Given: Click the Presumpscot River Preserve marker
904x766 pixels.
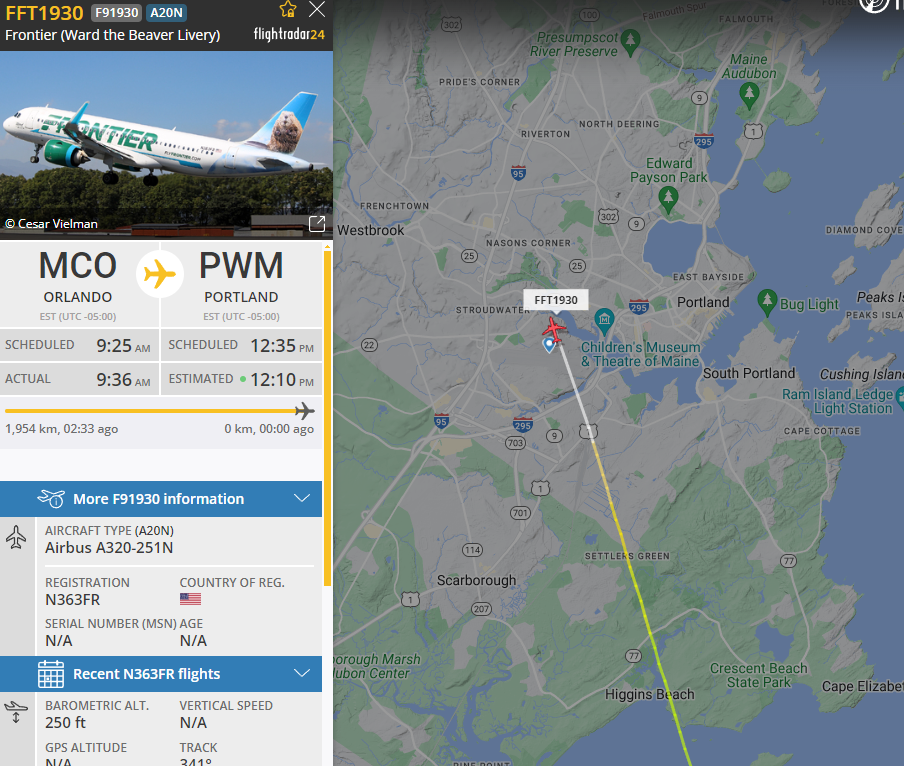Looking at the screenshot, I should click(630, 43).
